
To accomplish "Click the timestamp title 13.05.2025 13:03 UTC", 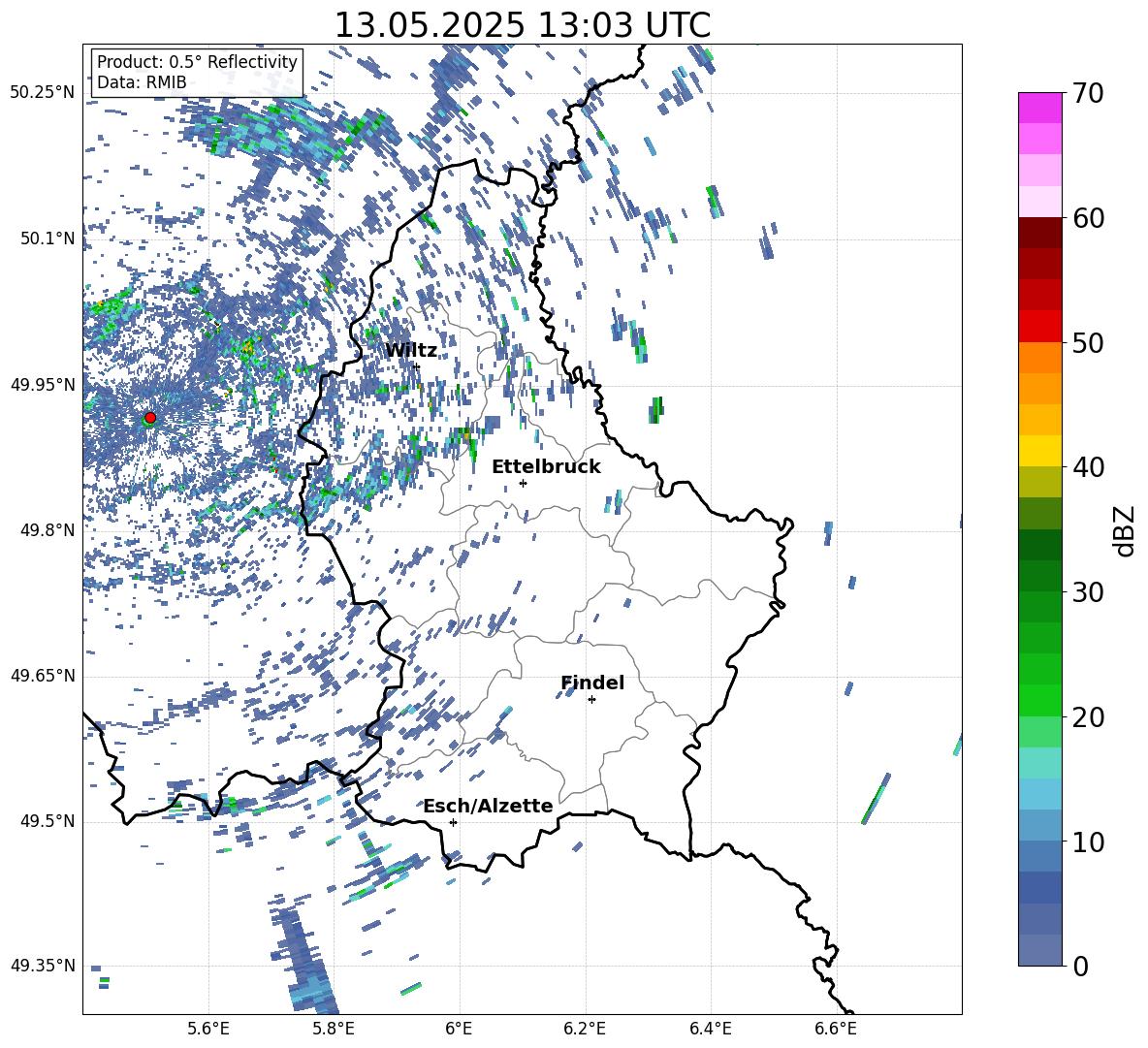I will coord(522,25).
